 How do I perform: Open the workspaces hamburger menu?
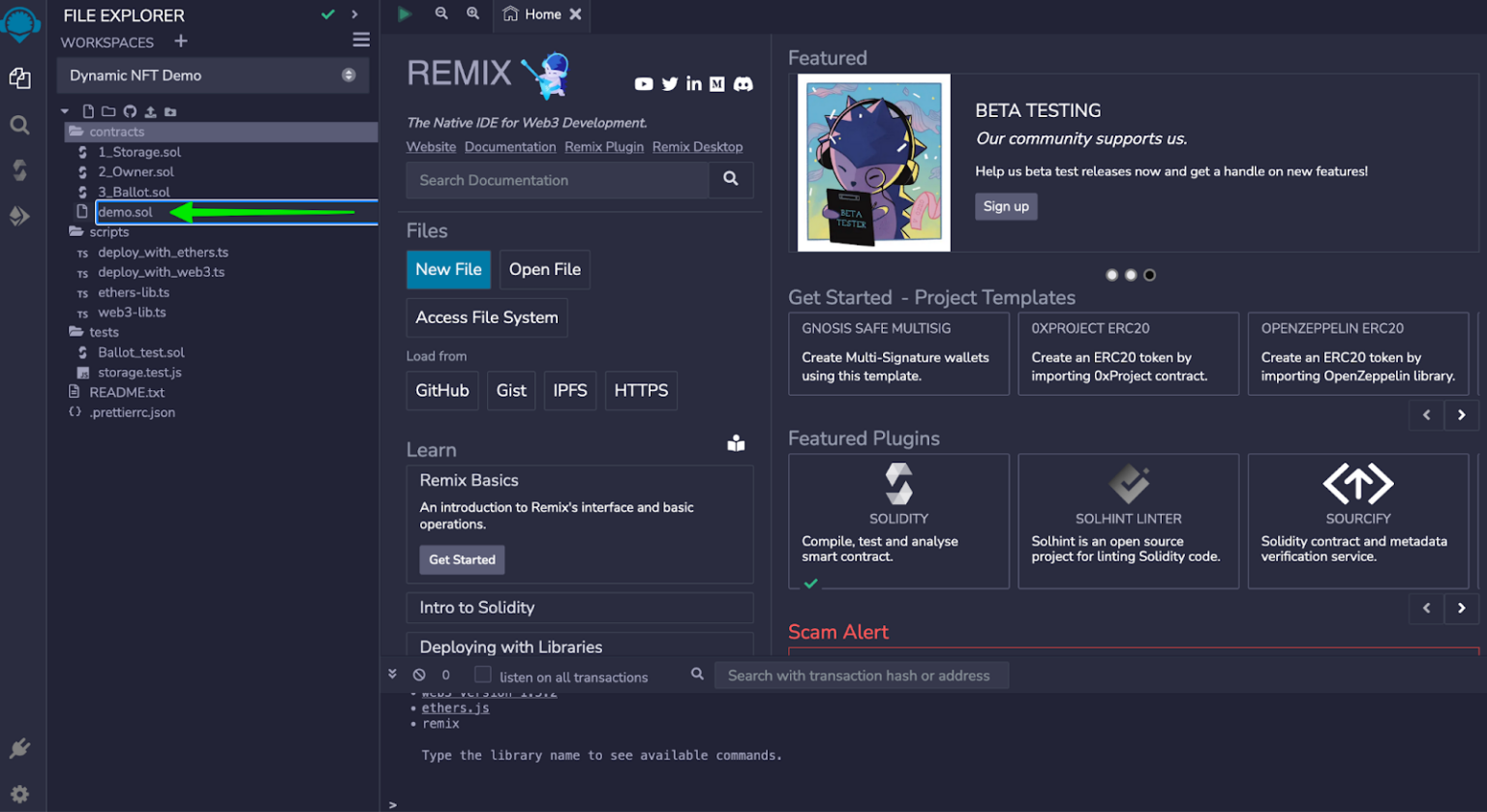[x=362, y=39]
